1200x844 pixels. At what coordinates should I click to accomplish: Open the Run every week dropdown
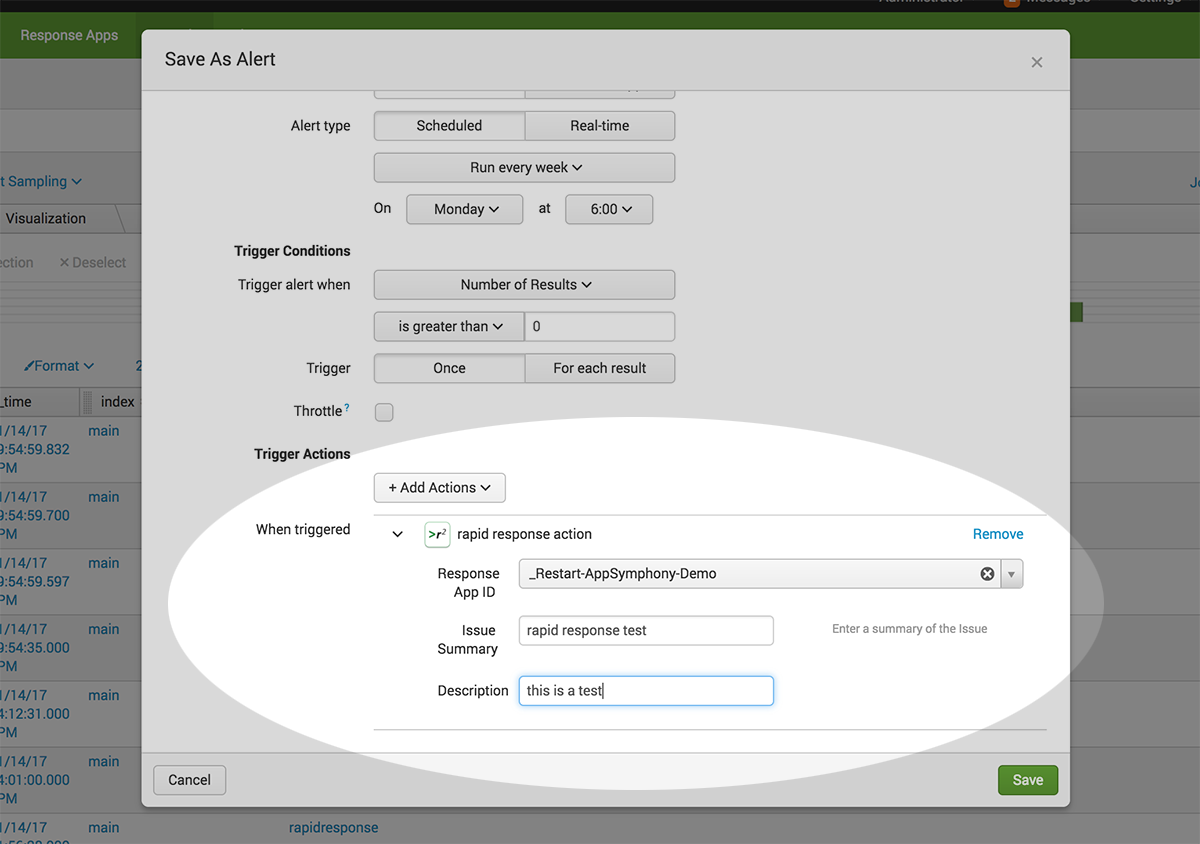(x=524, y=168)
